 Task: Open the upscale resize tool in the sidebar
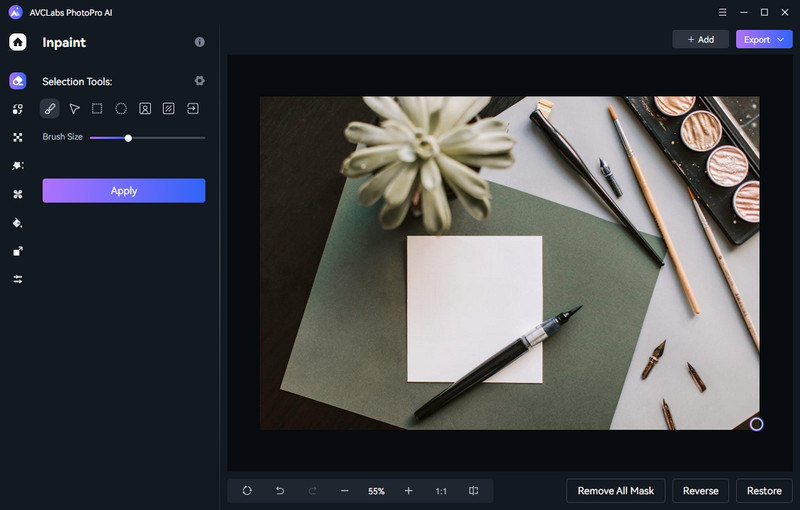18,251
